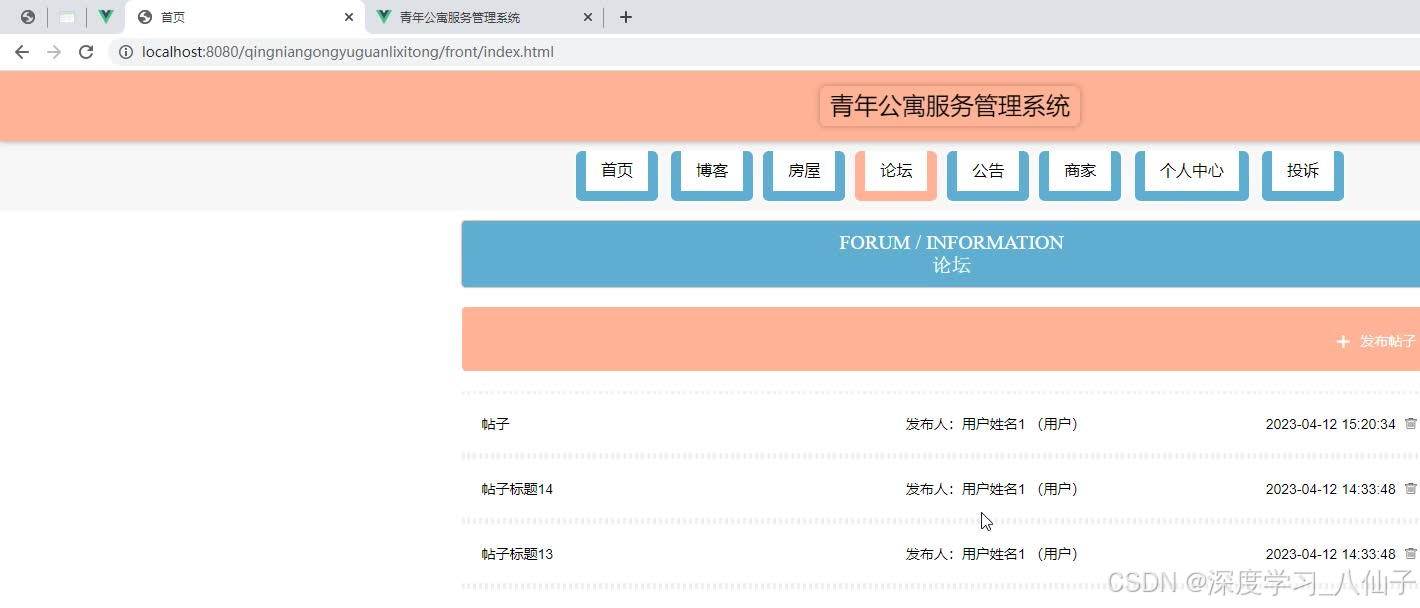Click the plus icon on the 发布帖子 bar

(1343, 341)
